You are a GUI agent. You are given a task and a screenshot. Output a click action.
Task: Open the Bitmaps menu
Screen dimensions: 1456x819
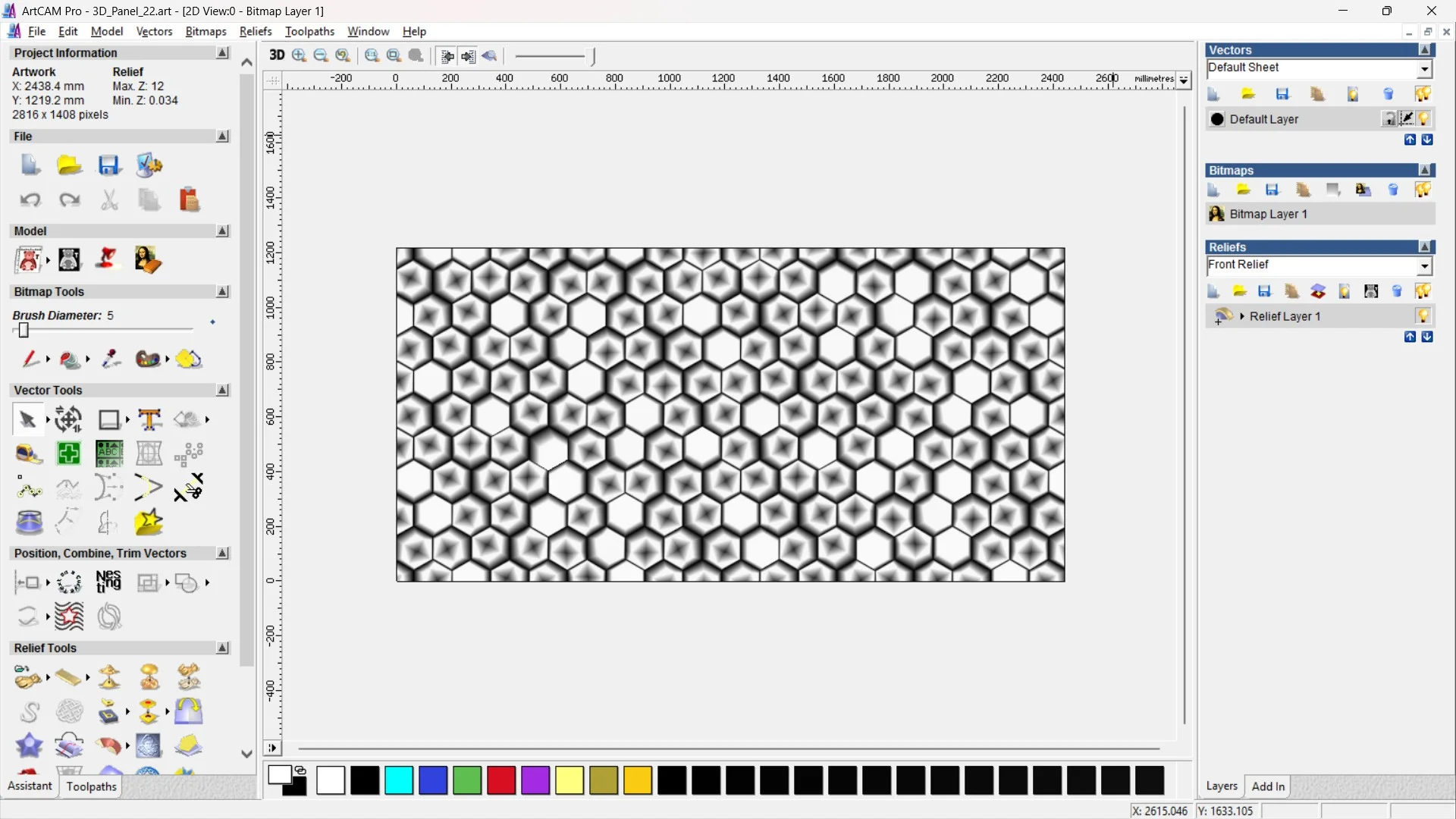pos(205,31)
